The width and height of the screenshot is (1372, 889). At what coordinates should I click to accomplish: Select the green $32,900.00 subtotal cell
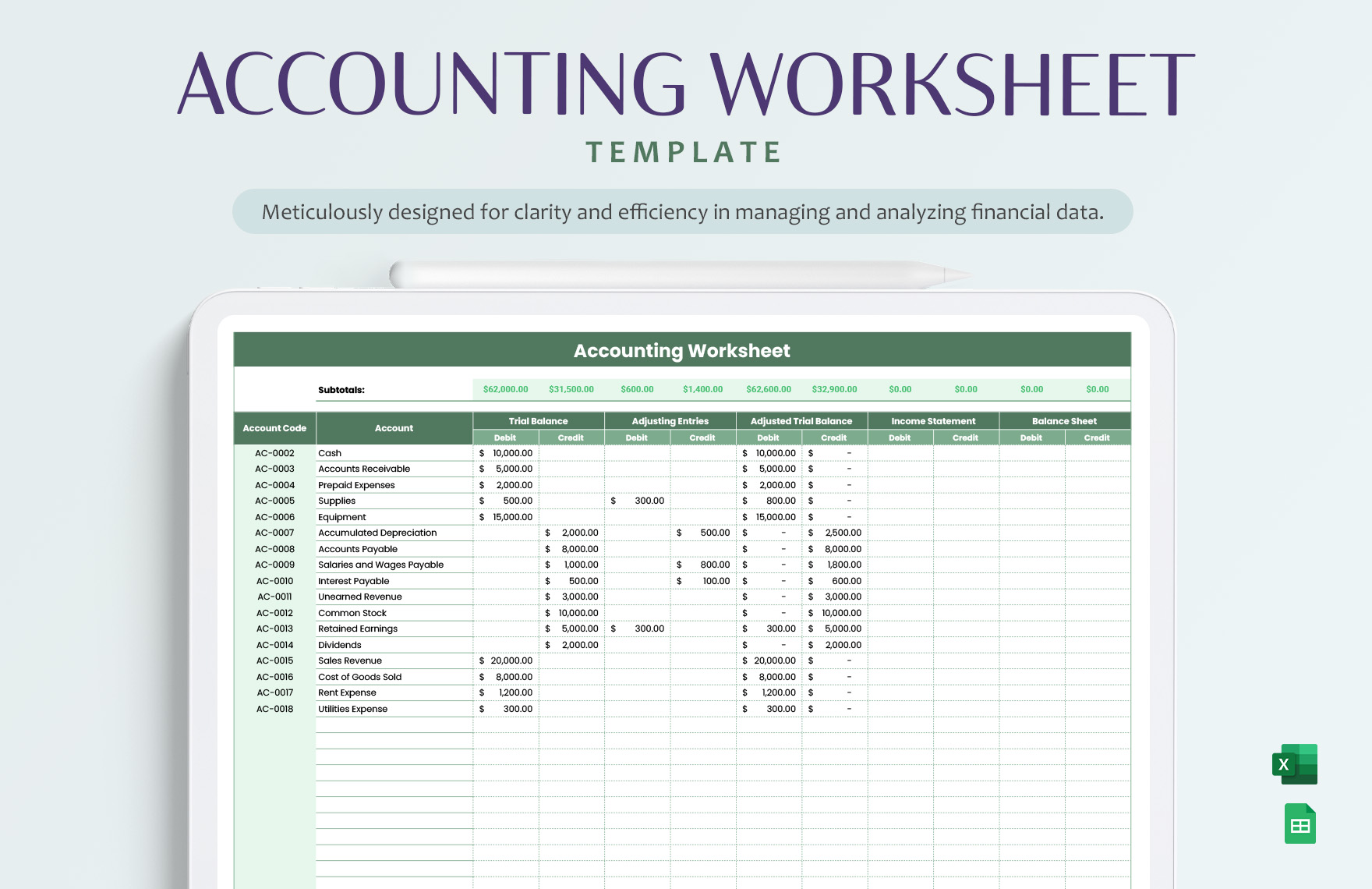pyautogui.click(x=834, y=389)
